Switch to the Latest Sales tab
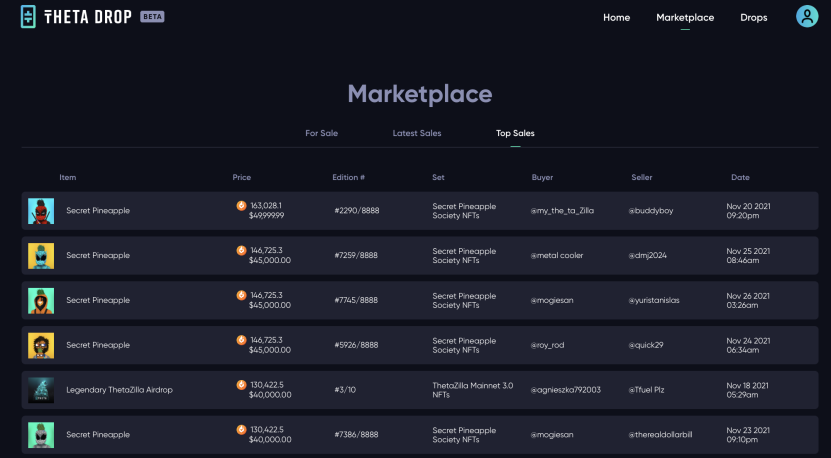This screenshot has width=831, height=458. click(417, 133)
